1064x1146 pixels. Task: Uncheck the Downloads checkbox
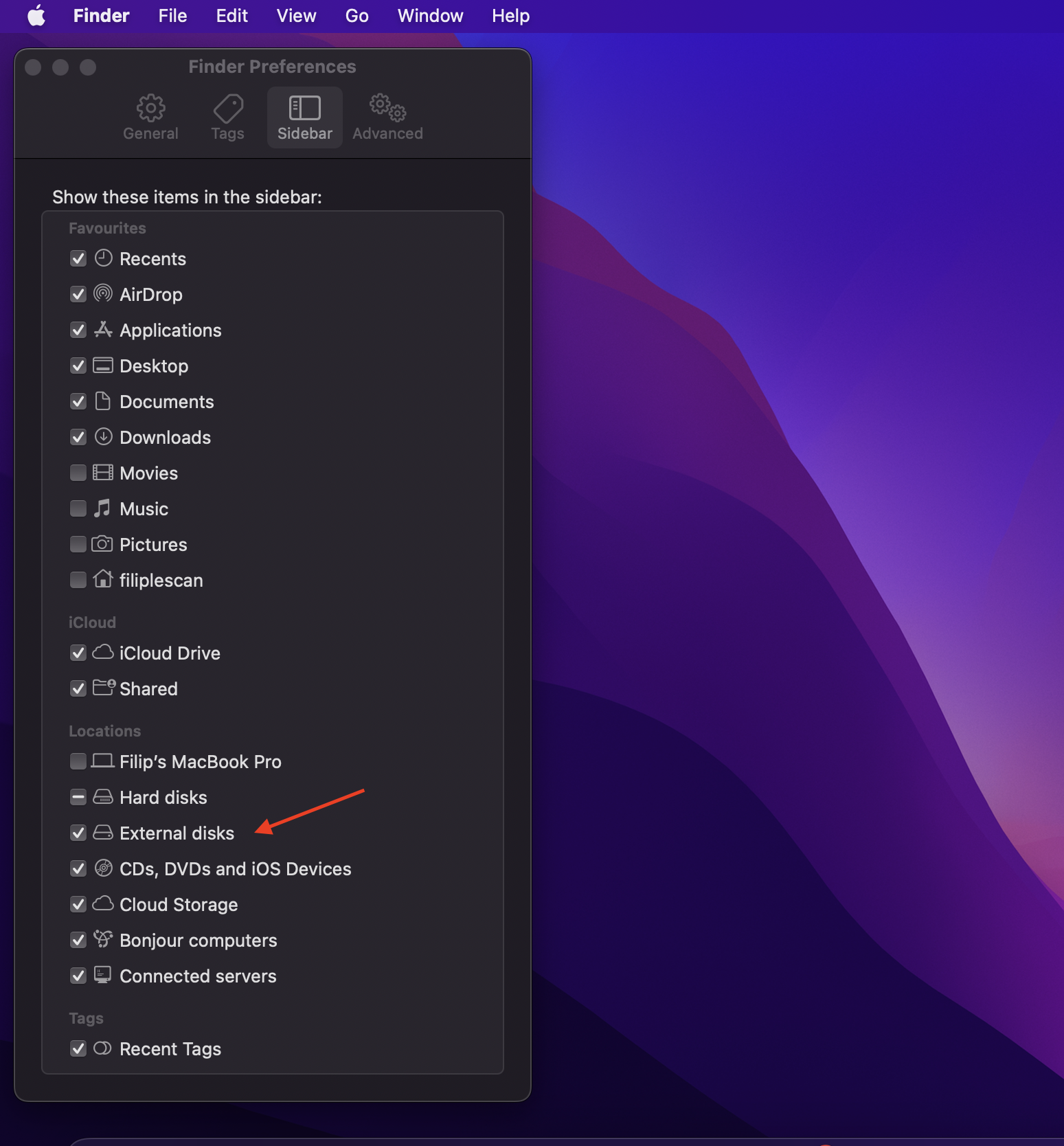point(78,437)
